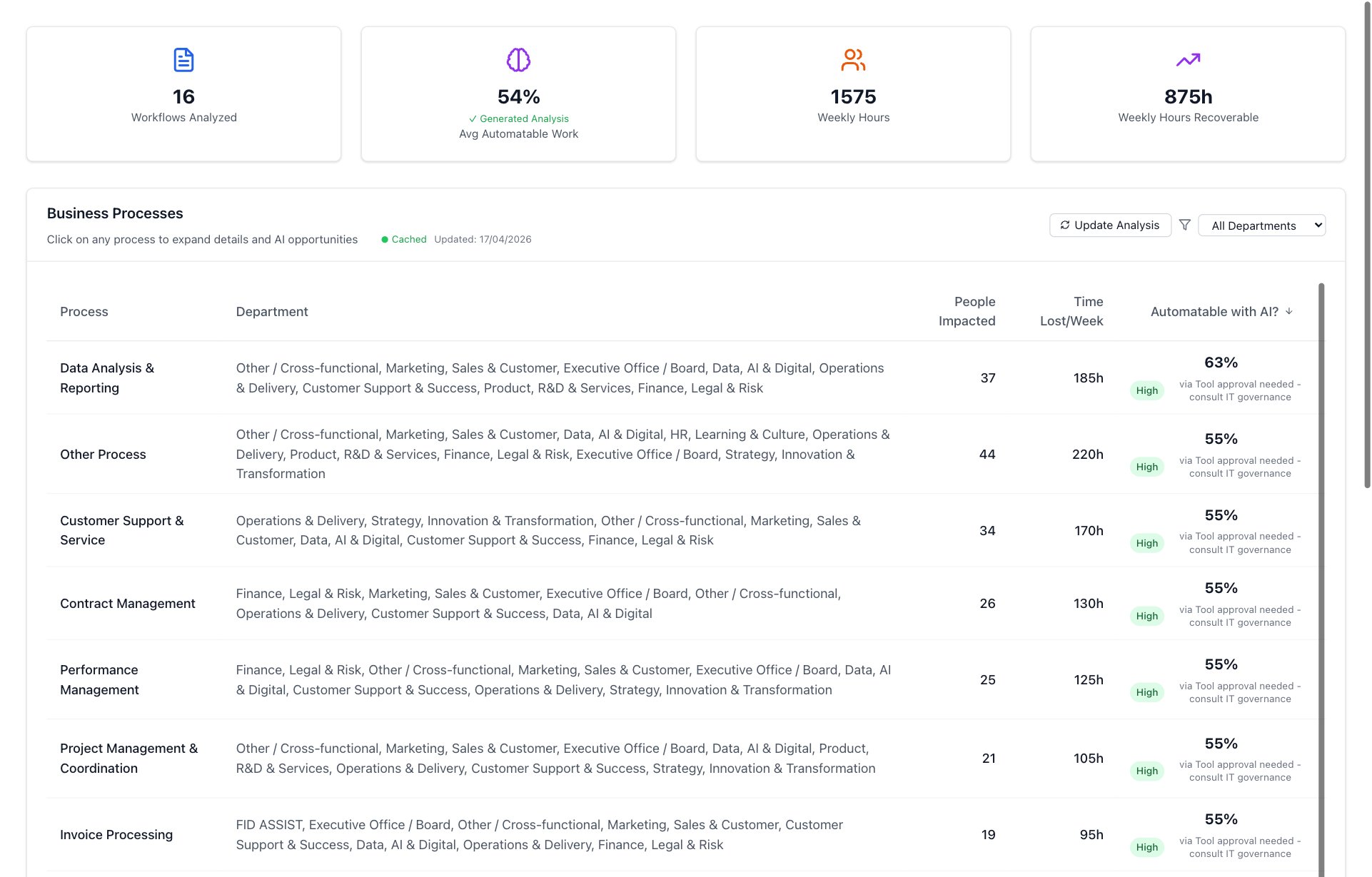Viewport: 1372px width, 877px height.
Task: Click the 95h time lost value
Action: [x=1091, y=835]
